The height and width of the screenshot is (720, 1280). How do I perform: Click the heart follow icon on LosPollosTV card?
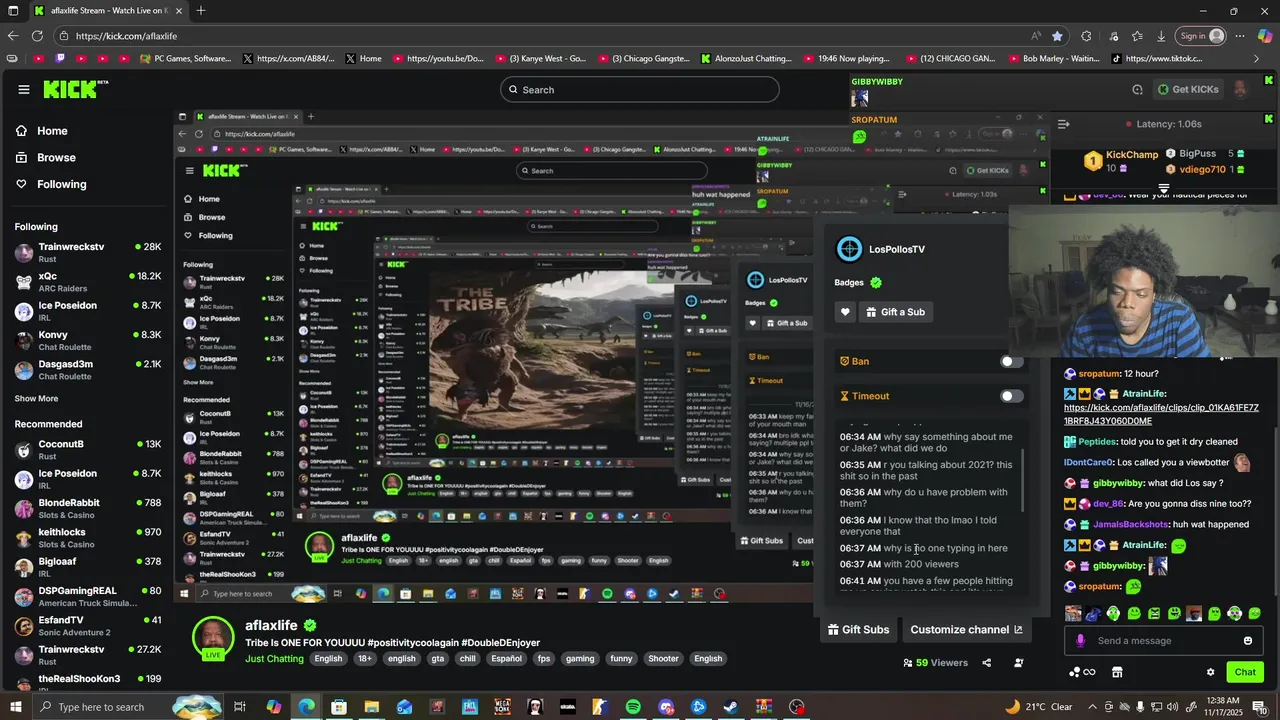tap(845, 312)
